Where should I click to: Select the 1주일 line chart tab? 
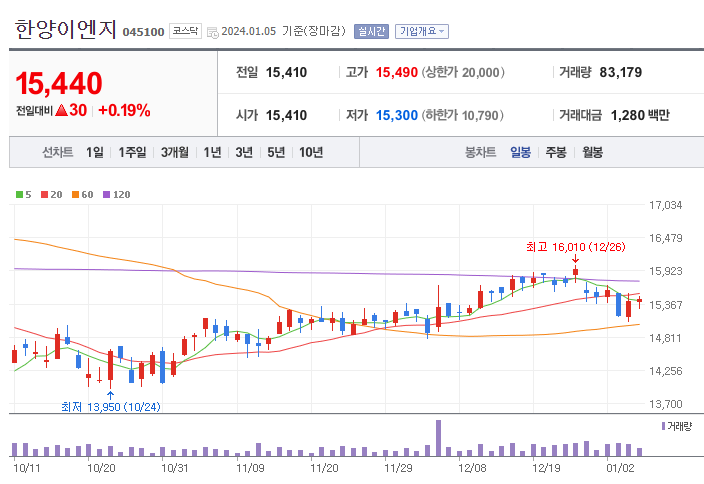pyautogui.click(x=132, y=153)
